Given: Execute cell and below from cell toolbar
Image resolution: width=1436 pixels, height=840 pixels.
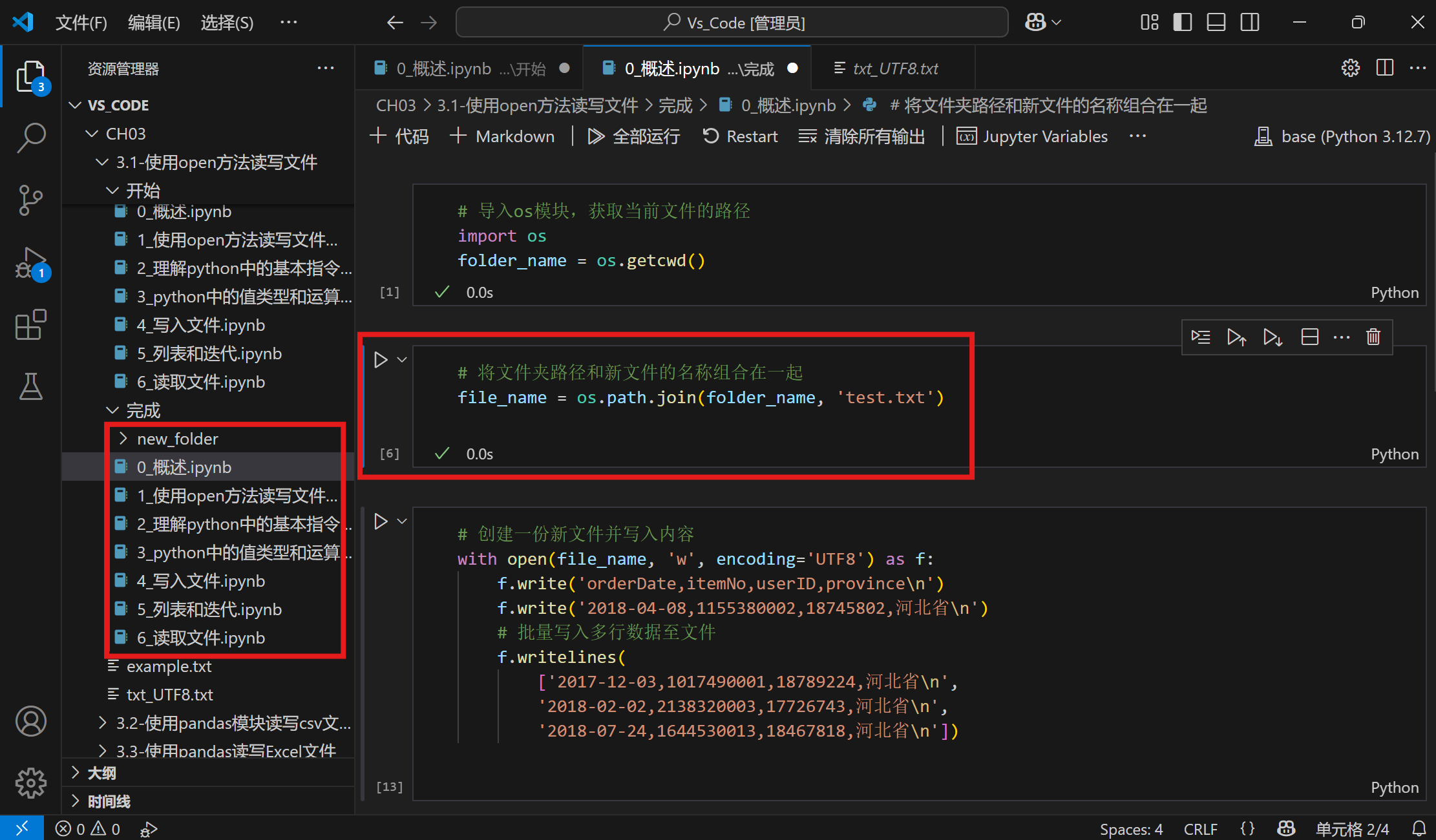Looking at the screenshot, I should click(1273, 337).
